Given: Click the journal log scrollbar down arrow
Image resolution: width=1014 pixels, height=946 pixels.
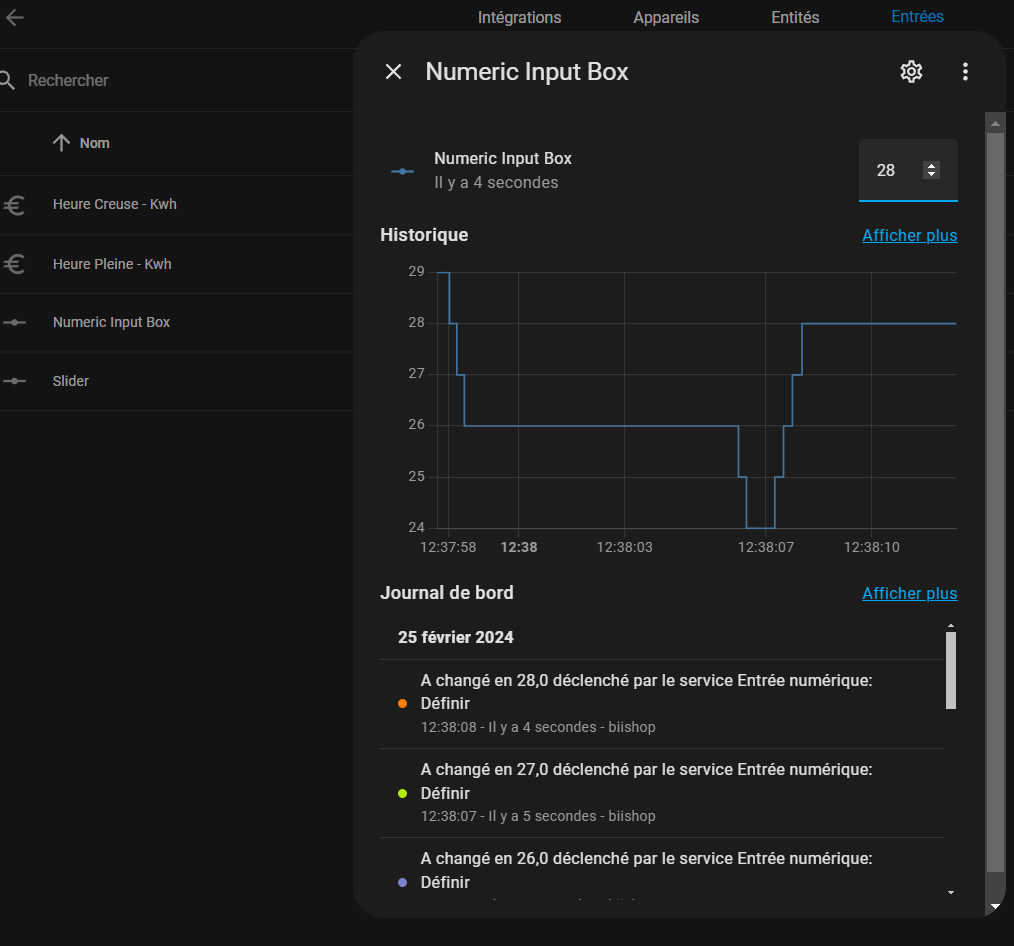Looking at the screenshot, I should [x=950, y=892].
